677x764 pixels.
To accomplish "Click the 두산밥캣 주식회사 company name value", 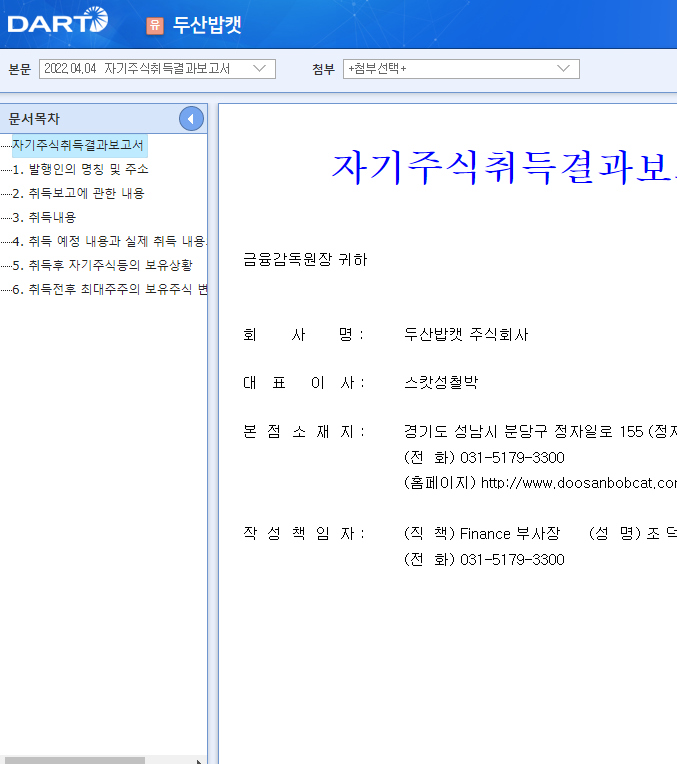I will point(466,334).
